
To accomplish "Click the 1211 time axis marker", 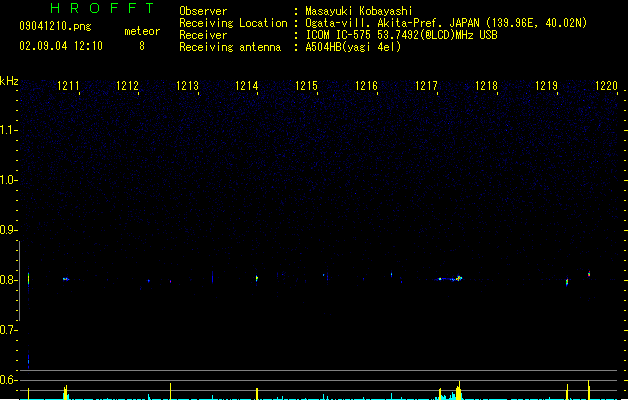I will pyautogui.click(x=68, y=86).
